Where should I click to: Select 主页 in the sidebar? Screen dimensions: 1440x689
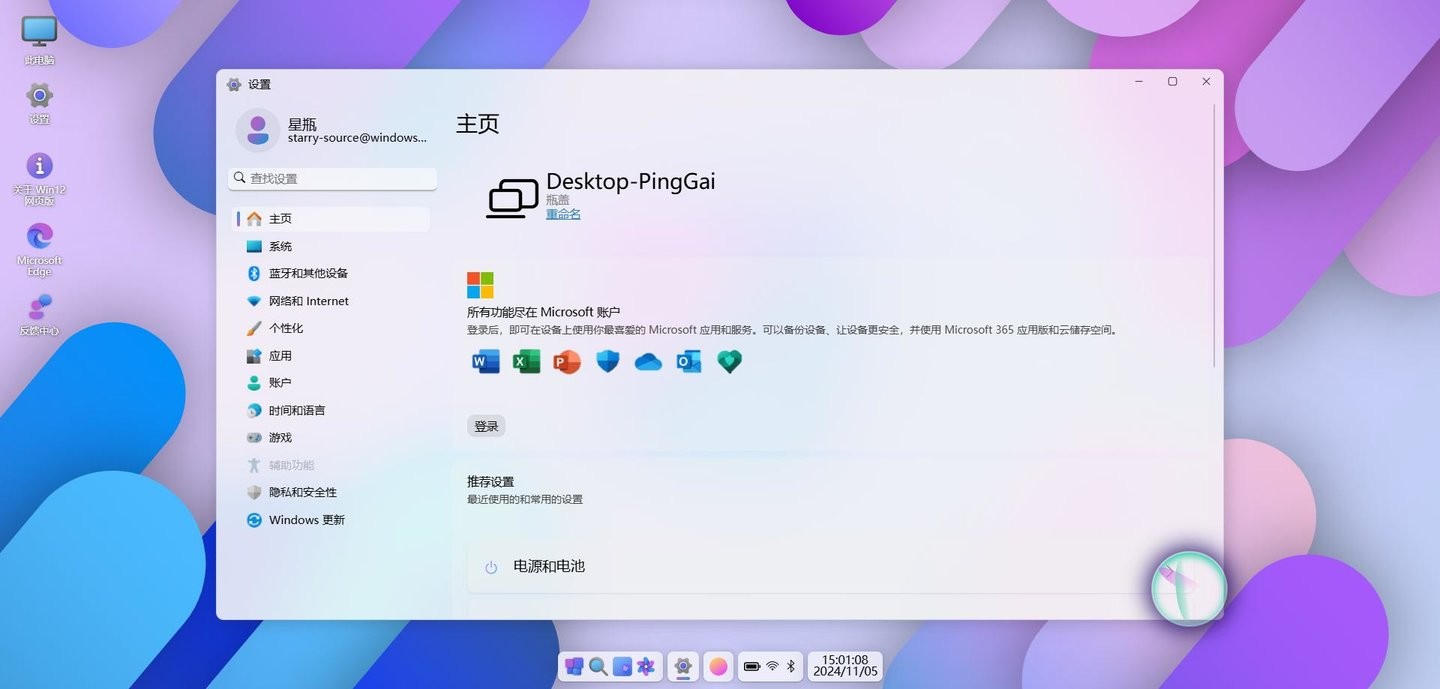pyautogui.click(x=333, y=219)
